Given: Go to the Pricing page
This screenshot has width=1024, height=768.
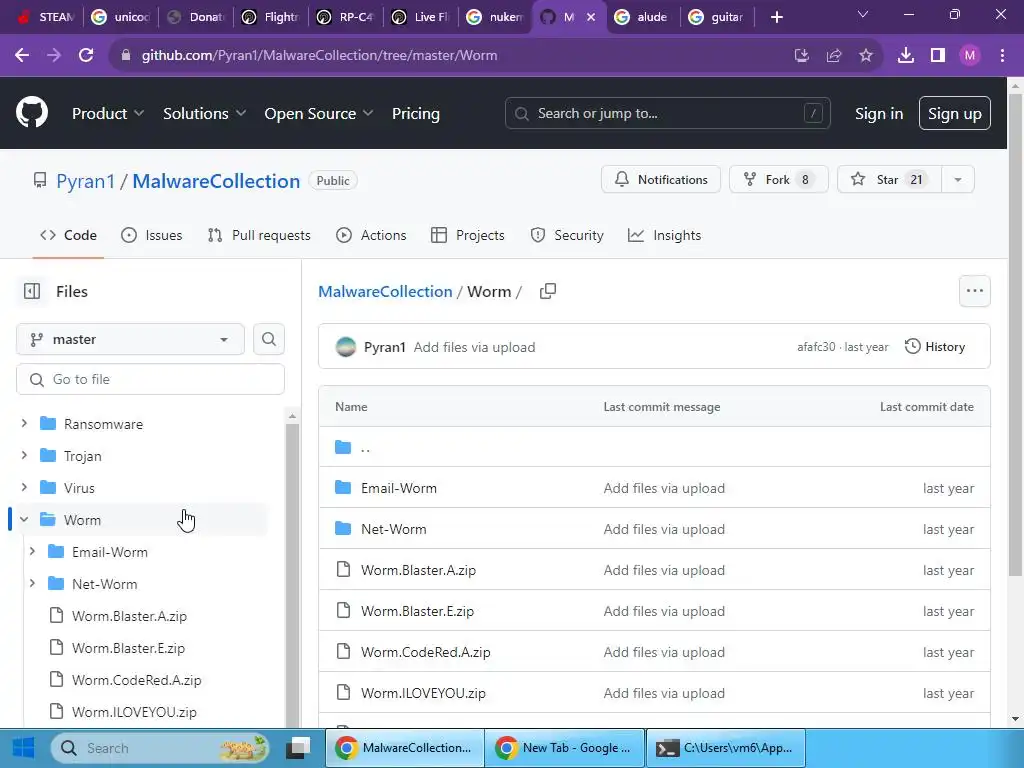Looking at the screenshot, I should pos(415,113).
